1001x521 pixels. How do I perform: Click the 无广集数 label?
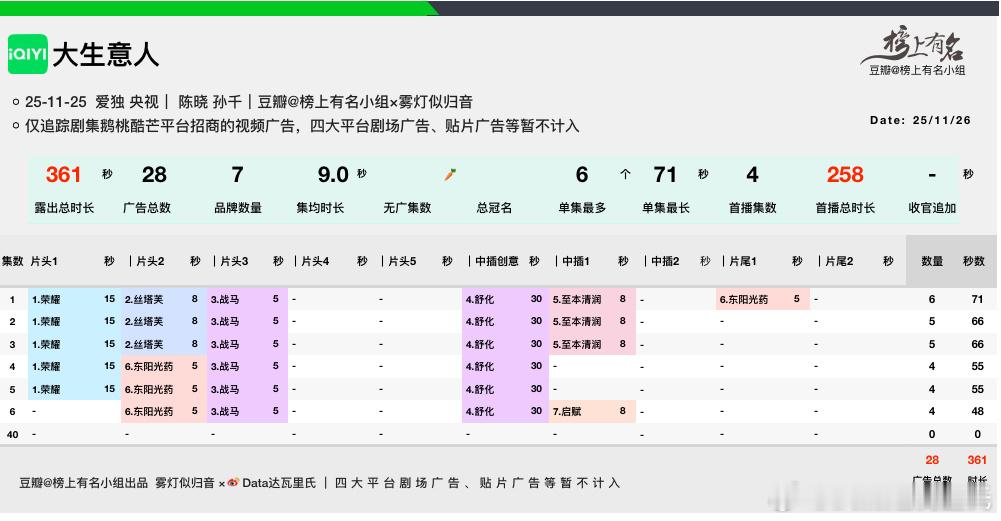[407, 208]
